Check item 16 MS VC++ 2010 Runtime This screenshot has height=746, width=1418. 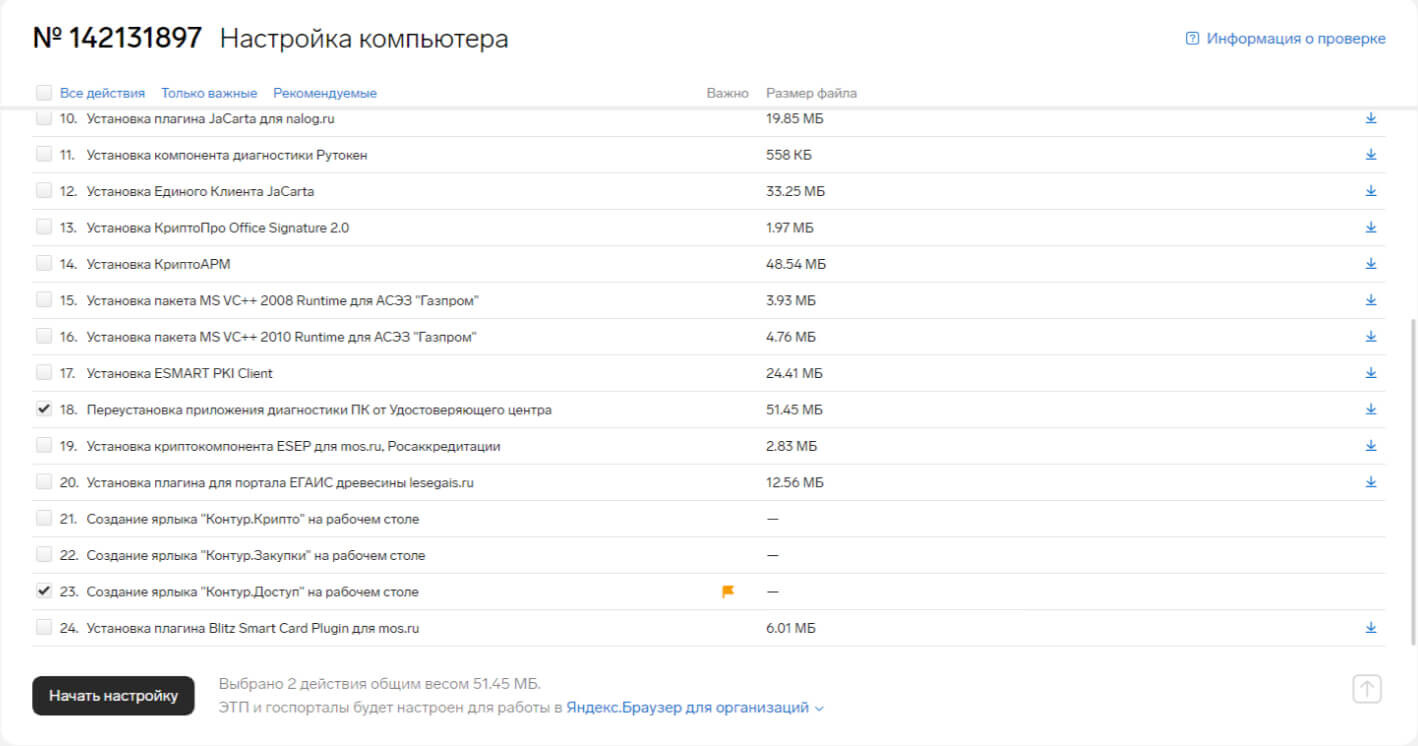click(x=44, y=336)
